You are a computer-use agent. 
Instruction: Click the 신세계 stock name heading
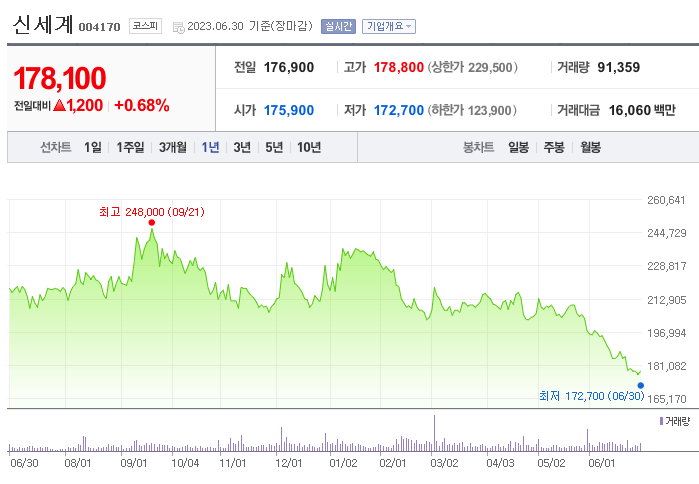click(x=43, y=25)
